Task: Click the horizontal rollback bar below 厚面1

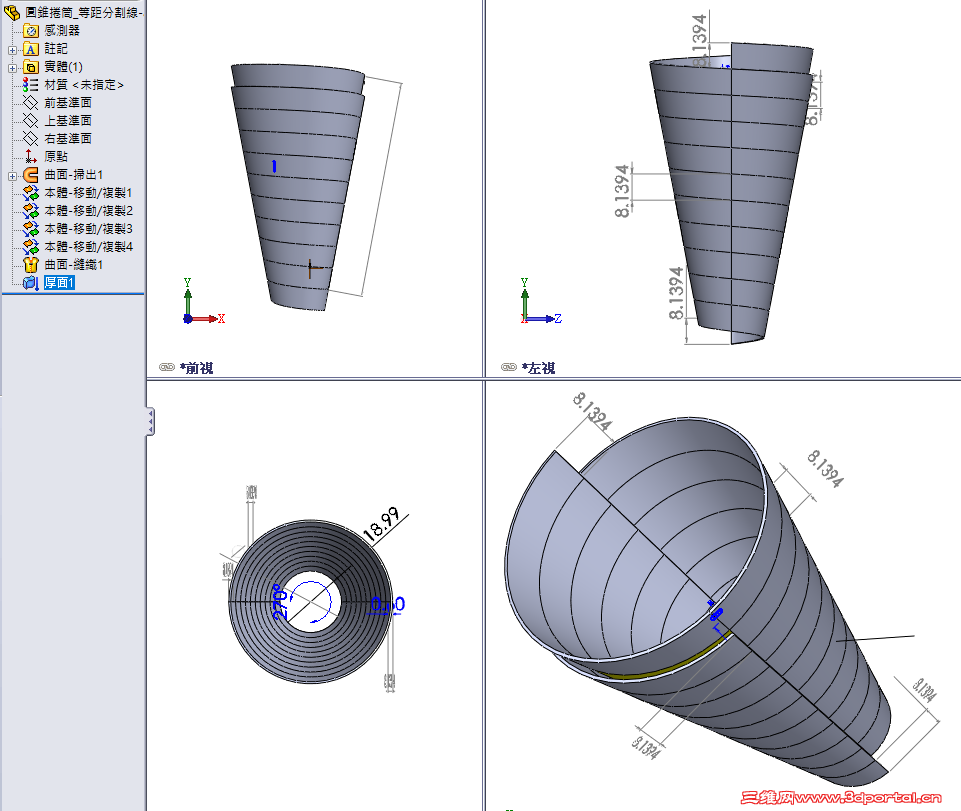Action: point(73,294)
